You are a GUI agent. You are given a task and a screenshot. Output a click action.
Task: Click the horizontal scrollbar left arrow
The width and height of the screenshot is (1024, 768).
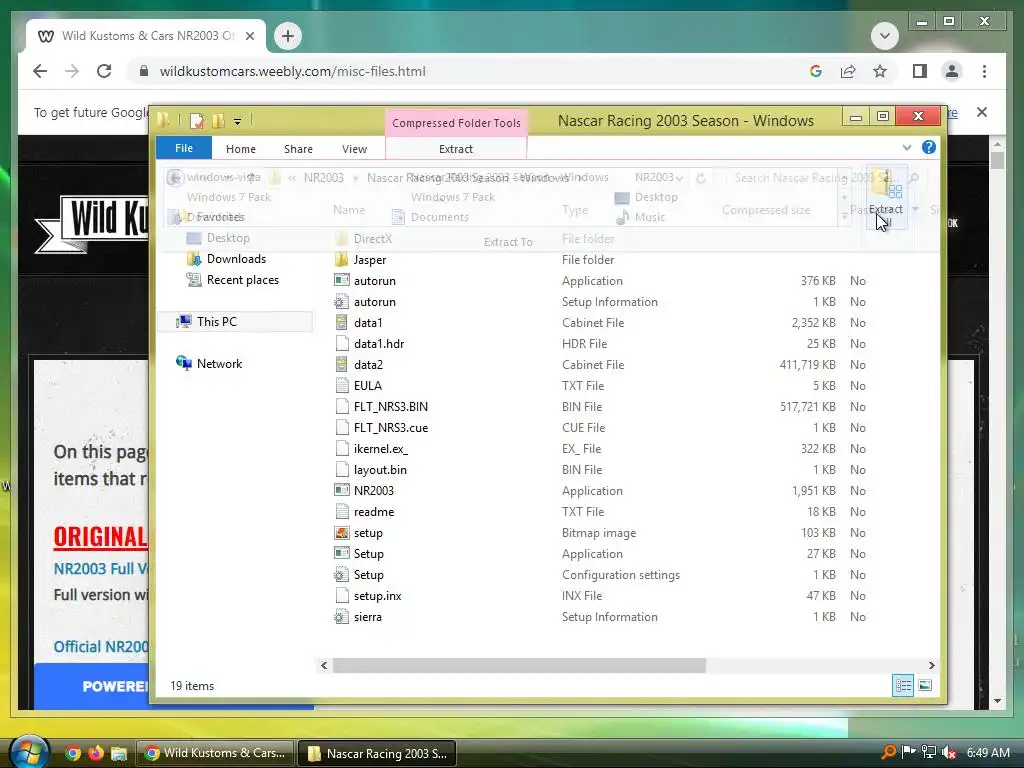click(x=324, y=665)
